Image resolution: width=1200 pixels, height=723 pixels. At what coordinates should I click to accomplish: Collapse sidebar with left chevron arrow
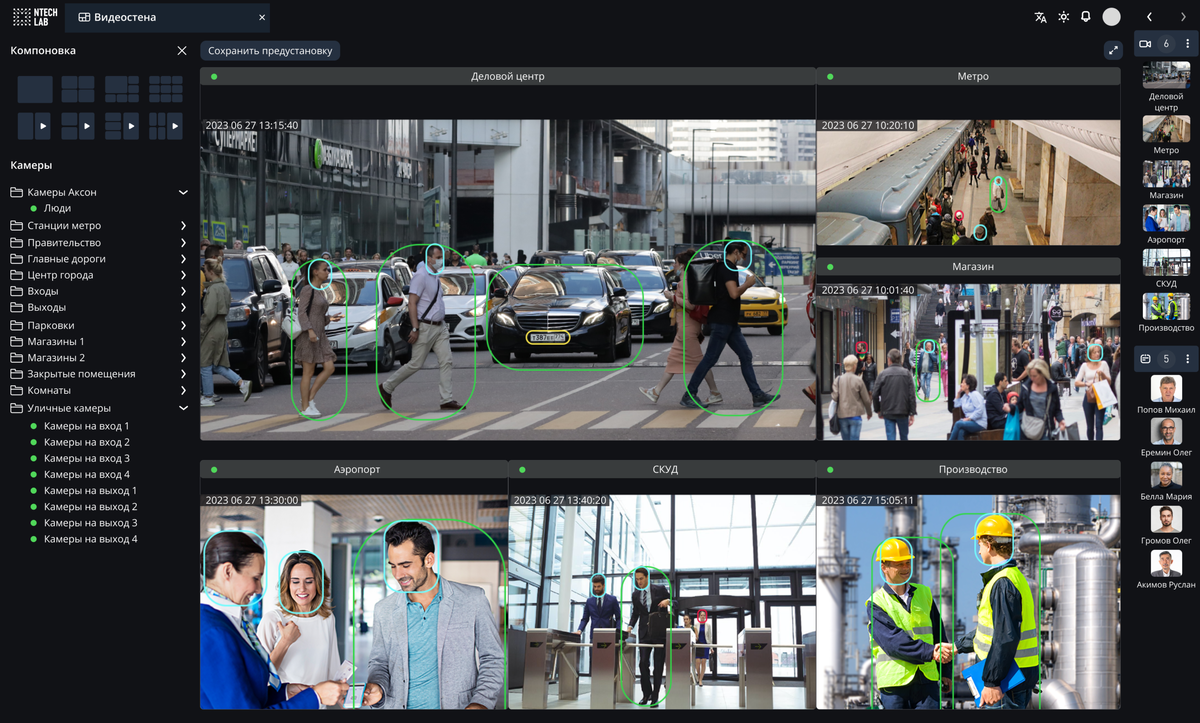[x=1149, y=17]
